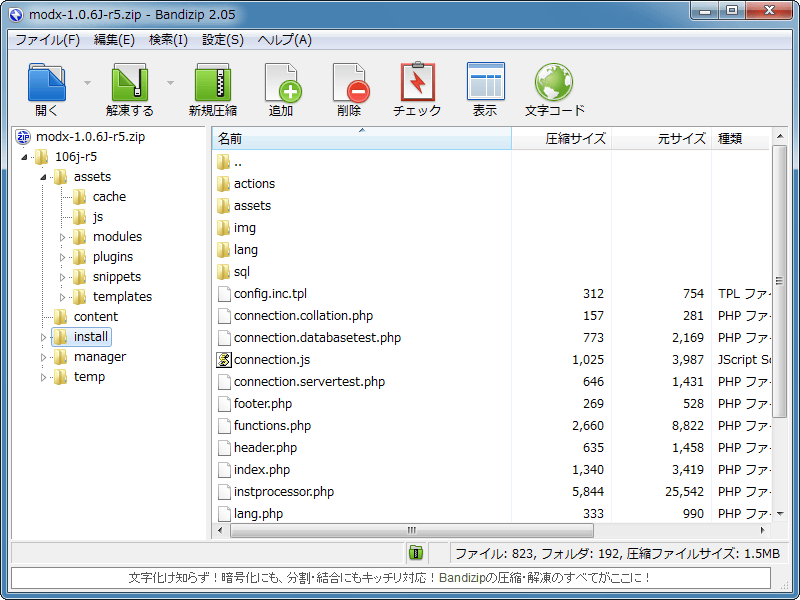The height and width of the screenshot is (600, 800).
Task: Collapse the assets folder in tree
Action: coord(43,177)
